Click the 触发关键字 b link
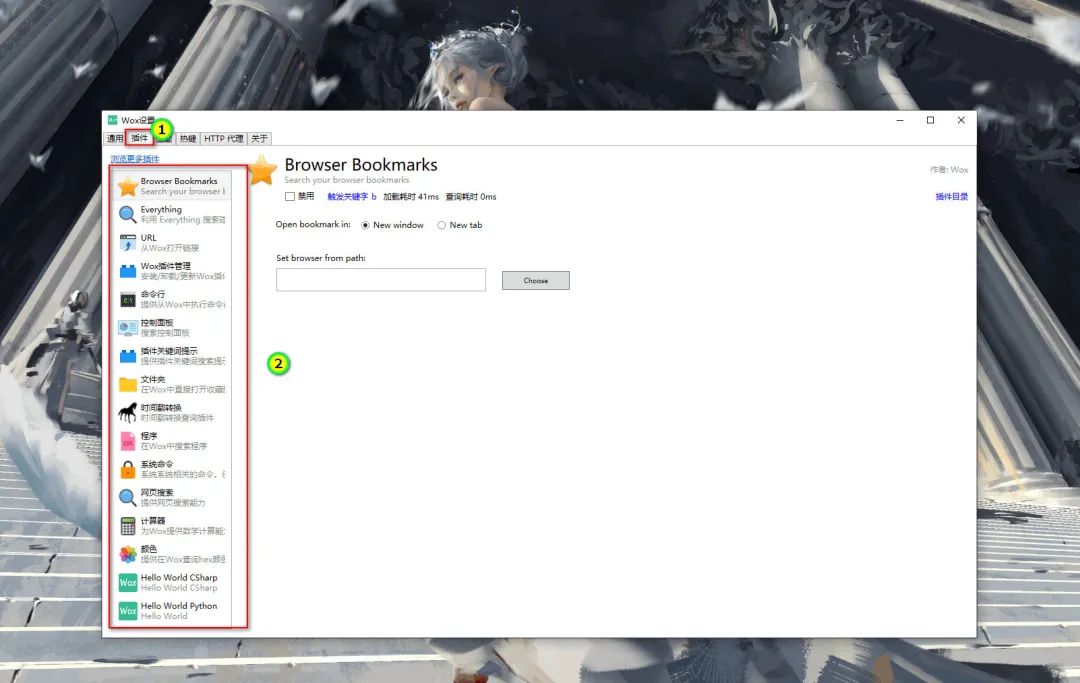Screen dimensions: 1080x683 351,196
